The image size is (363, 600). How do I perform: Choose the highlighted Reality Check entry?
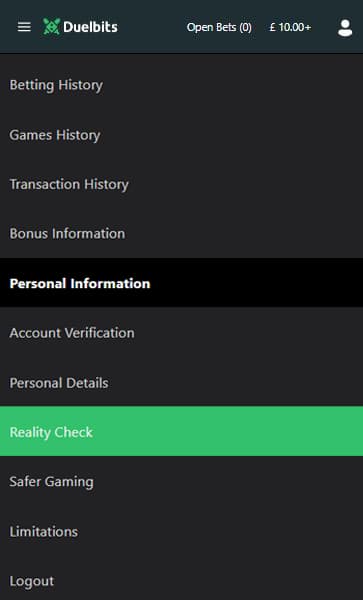point(181,431)
